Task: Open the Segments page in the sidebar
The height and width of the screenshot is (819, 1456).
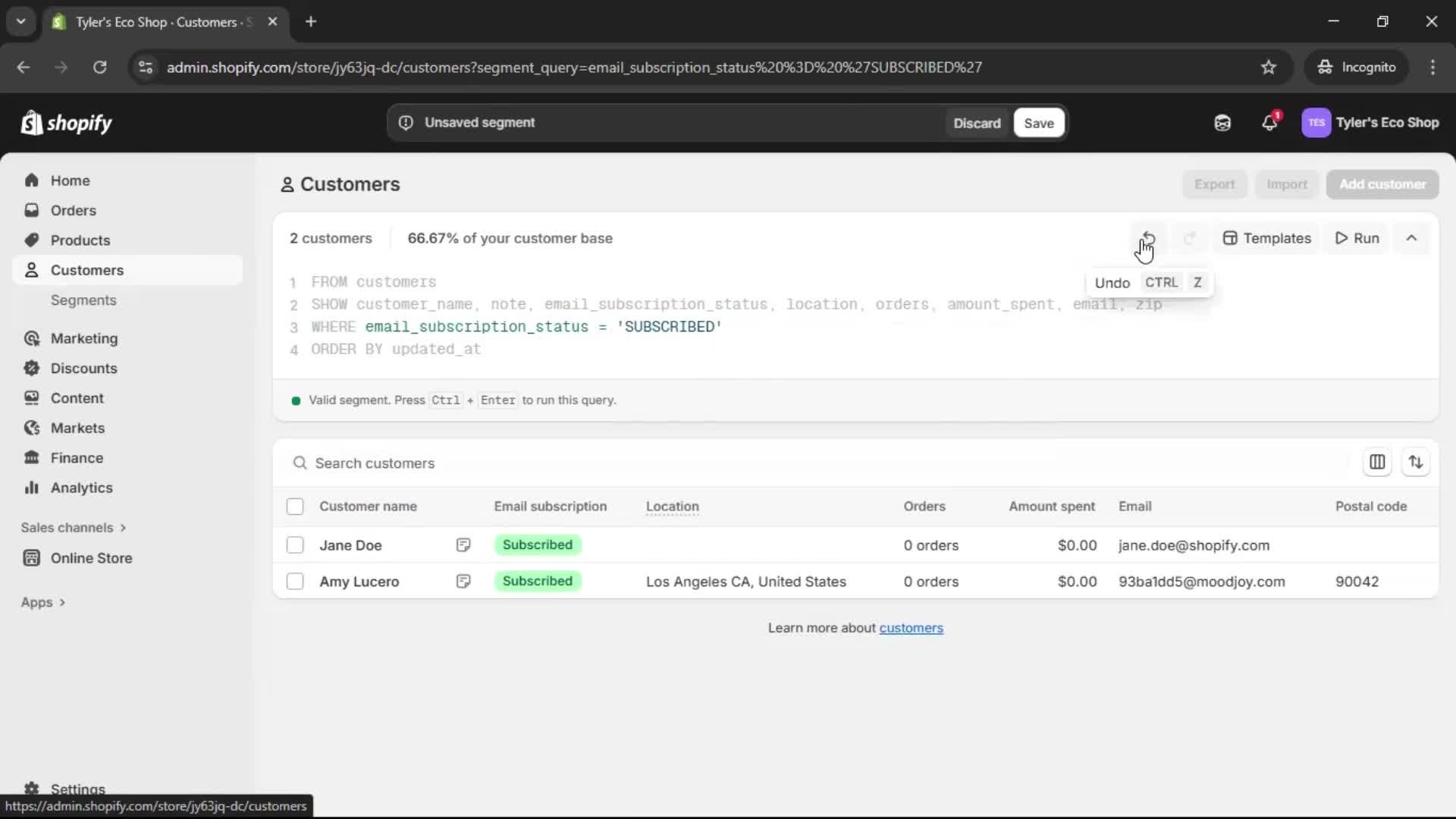Action: [84, 300]
